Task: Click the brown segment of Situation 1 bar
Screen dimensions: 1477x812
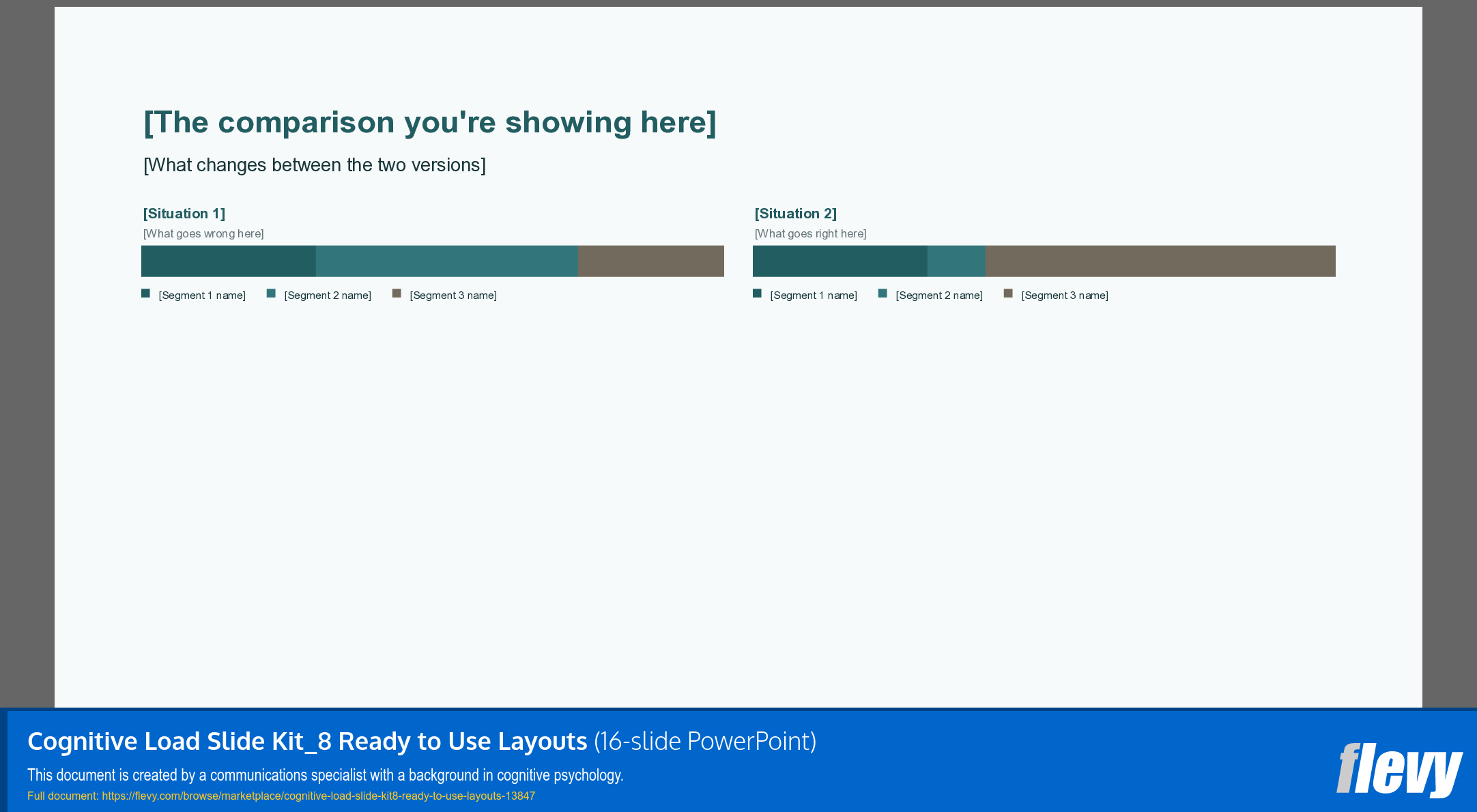Action: point(651,261)
